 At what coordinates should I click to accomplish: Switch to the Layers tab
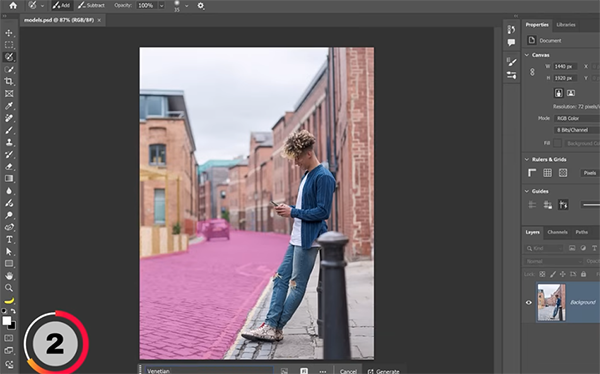(x=532, y=232)
